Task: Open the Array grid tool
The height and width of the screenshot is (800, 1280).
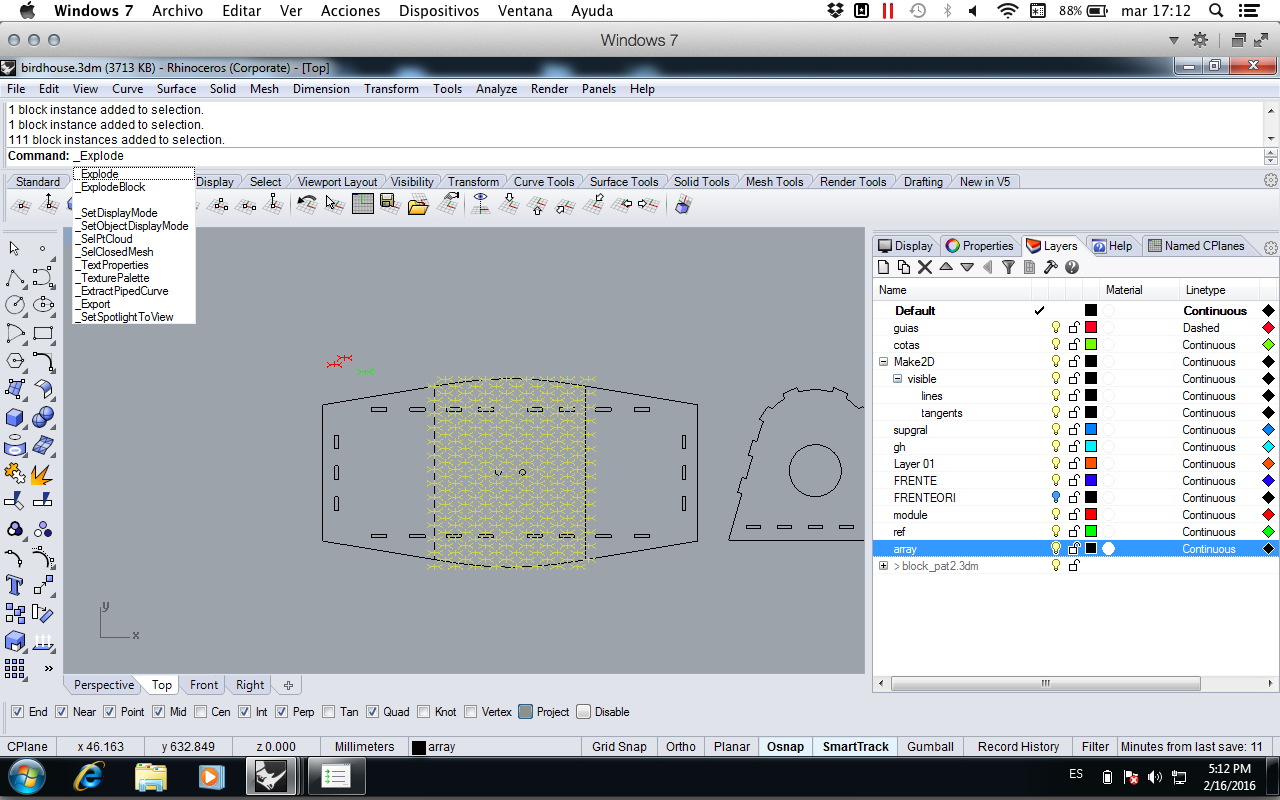Action: click(x=15, y=668)
